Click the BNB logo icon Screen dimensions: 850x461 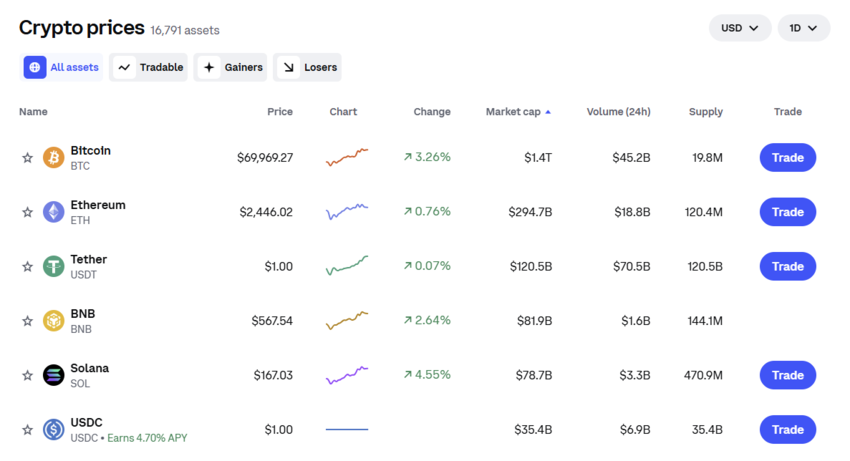54,321
